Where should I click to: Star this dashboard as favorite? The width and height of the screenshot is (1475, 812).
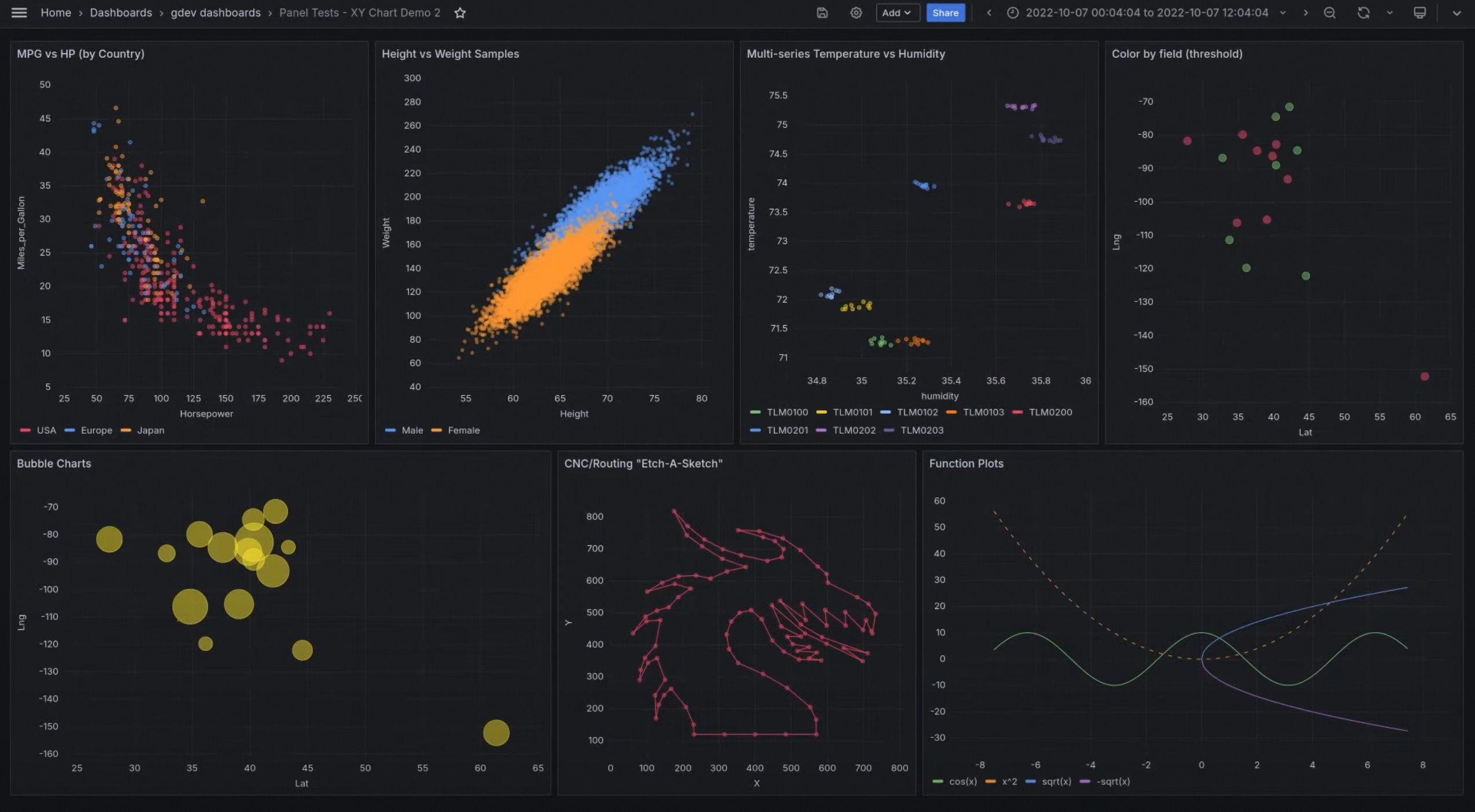(x=460, y=13)
